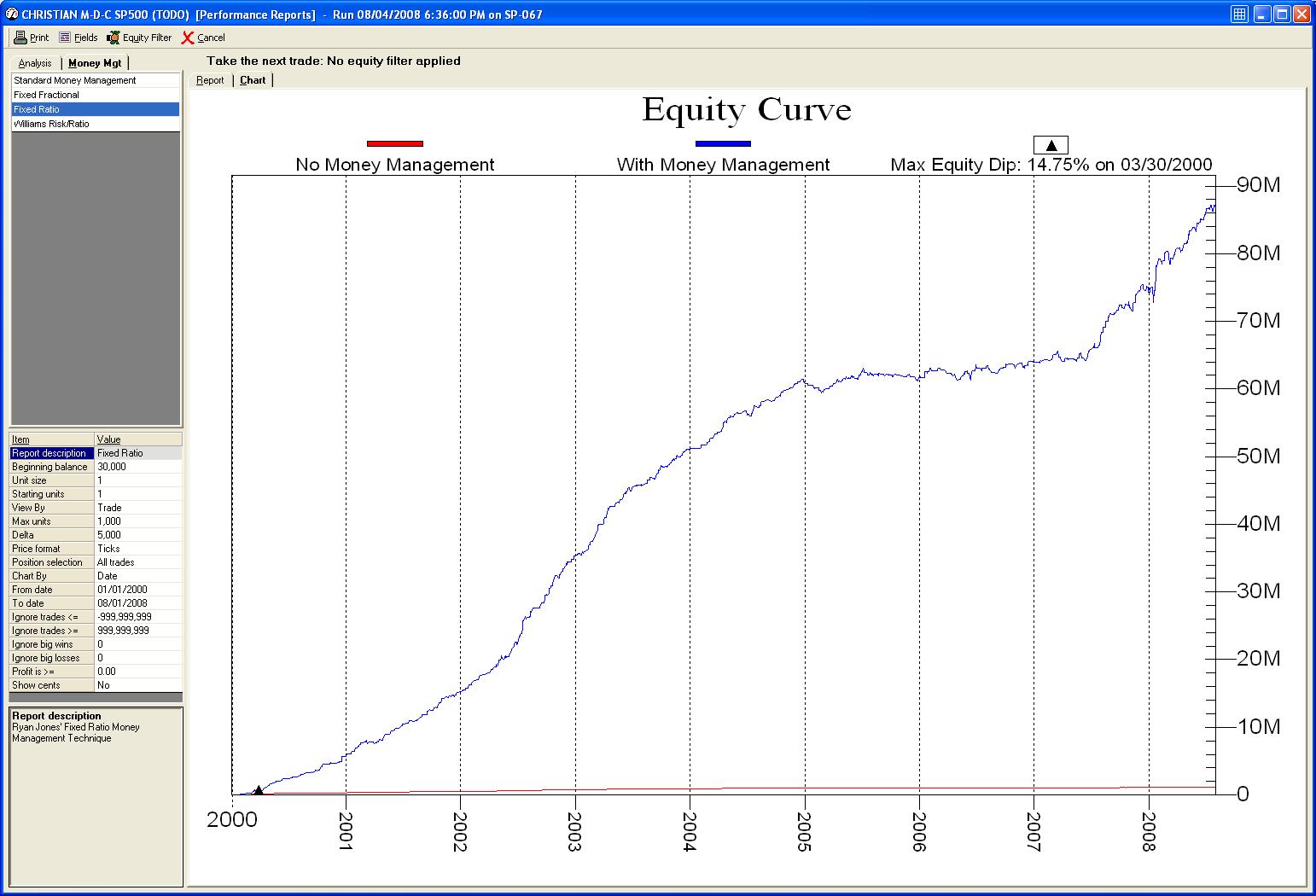
Task: Click the View By value Trade
Action: click(x=138, y=508)
